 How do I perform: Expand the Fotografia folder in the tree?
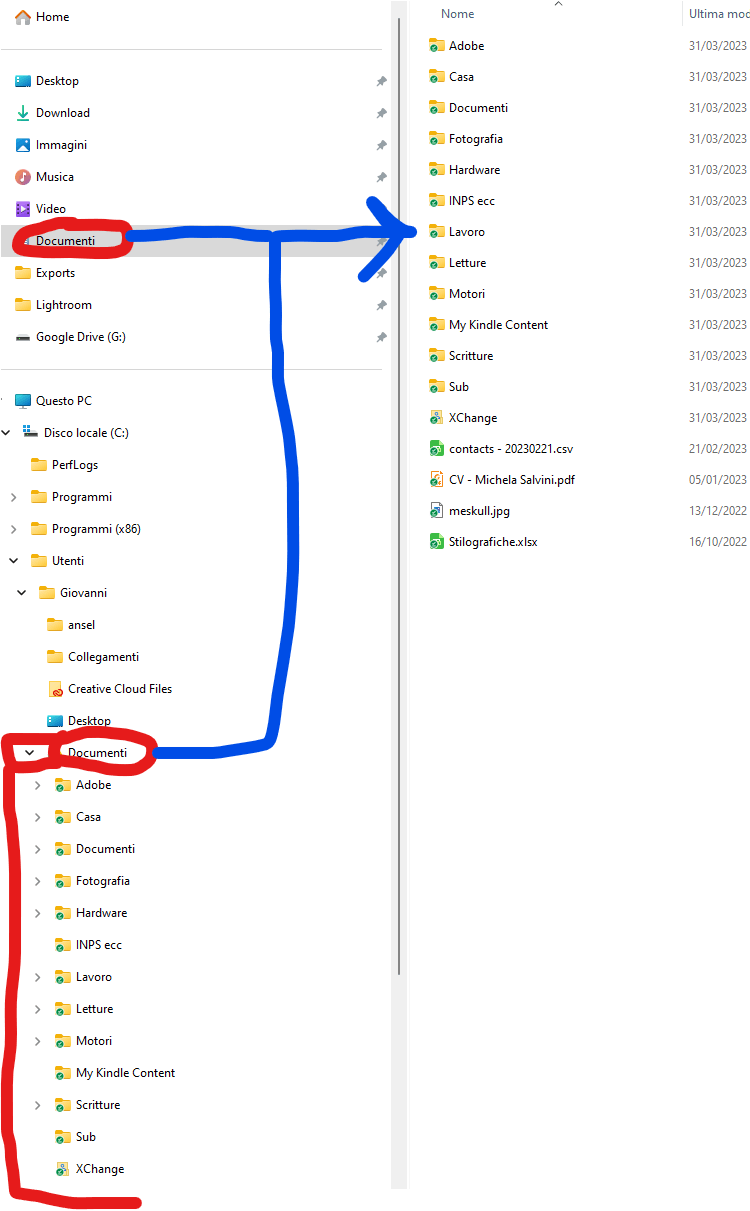[38, 881]
